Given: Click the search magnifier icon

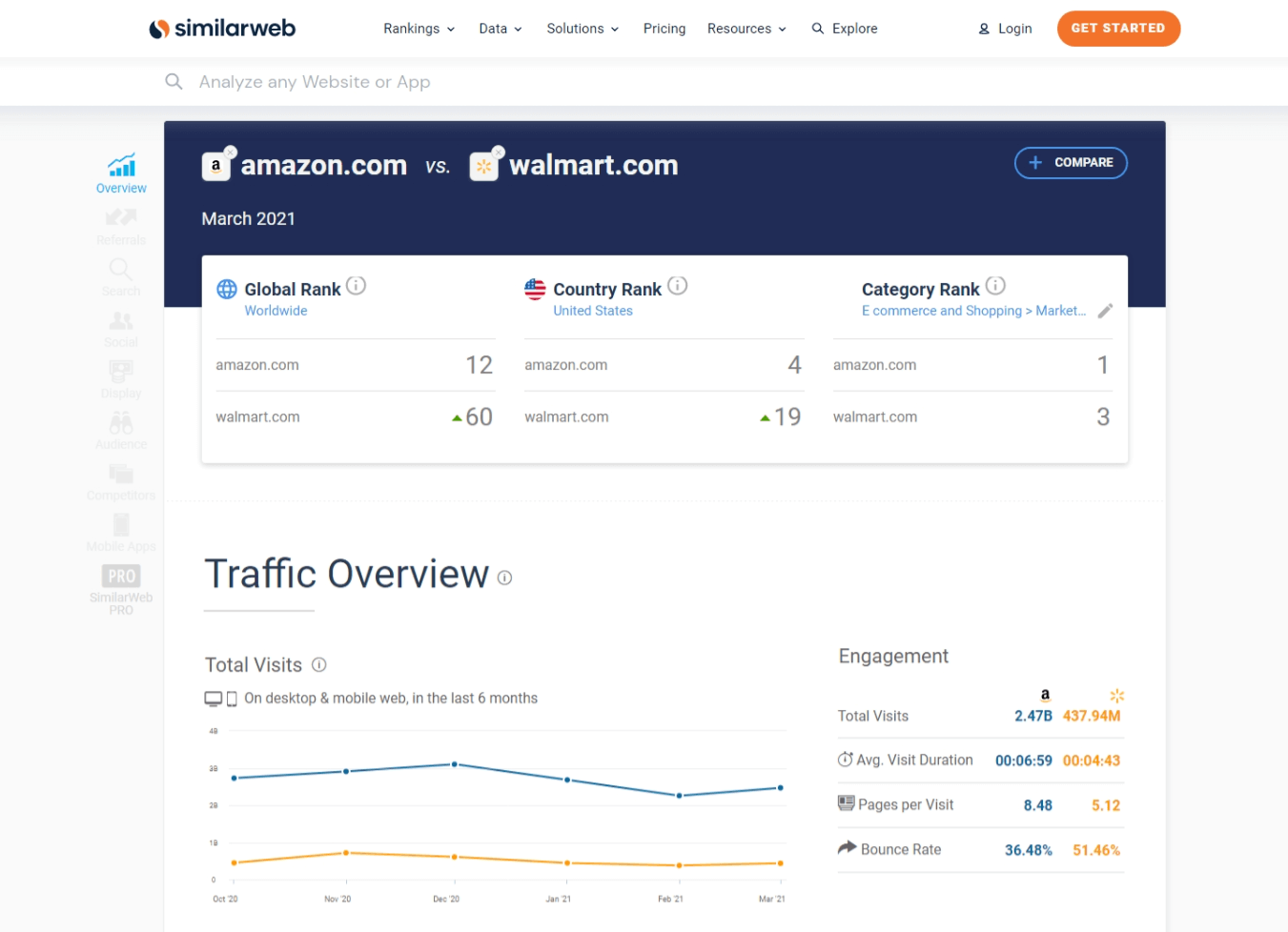Looking at the screenshot, I should (x=174, y=82).
